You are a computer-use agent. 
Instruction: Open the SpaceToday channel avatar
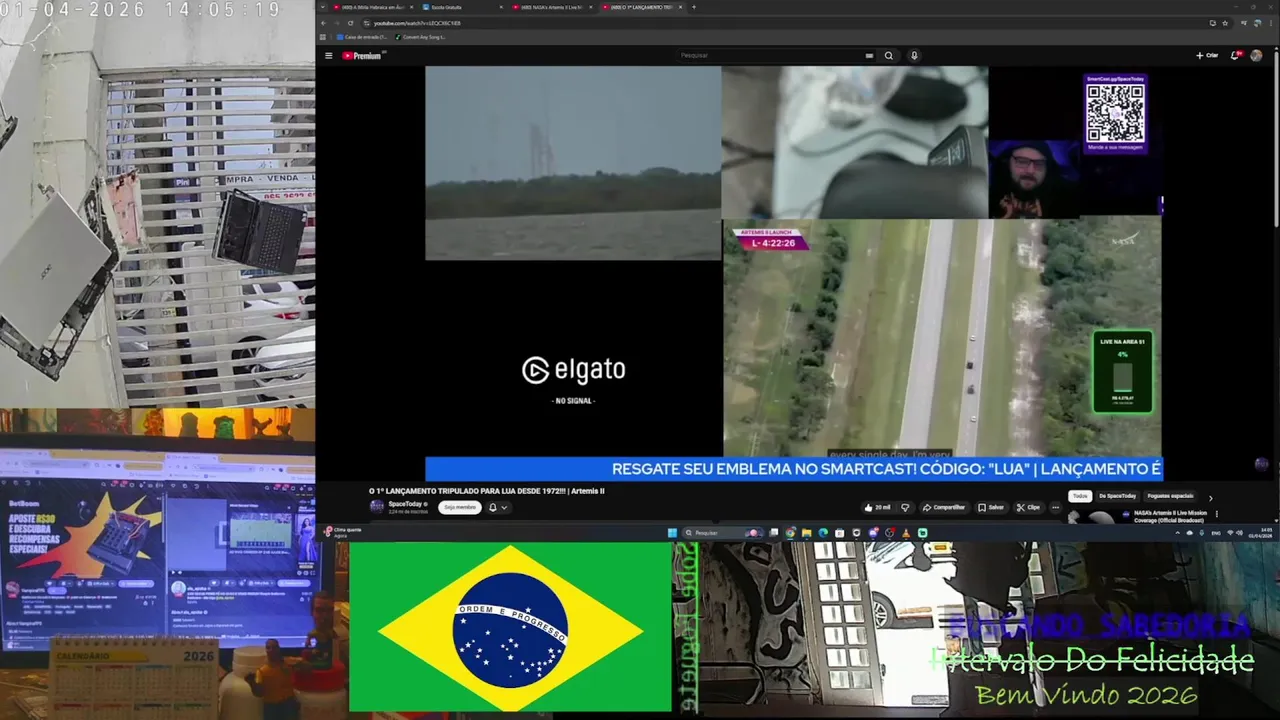click(377, 506)
